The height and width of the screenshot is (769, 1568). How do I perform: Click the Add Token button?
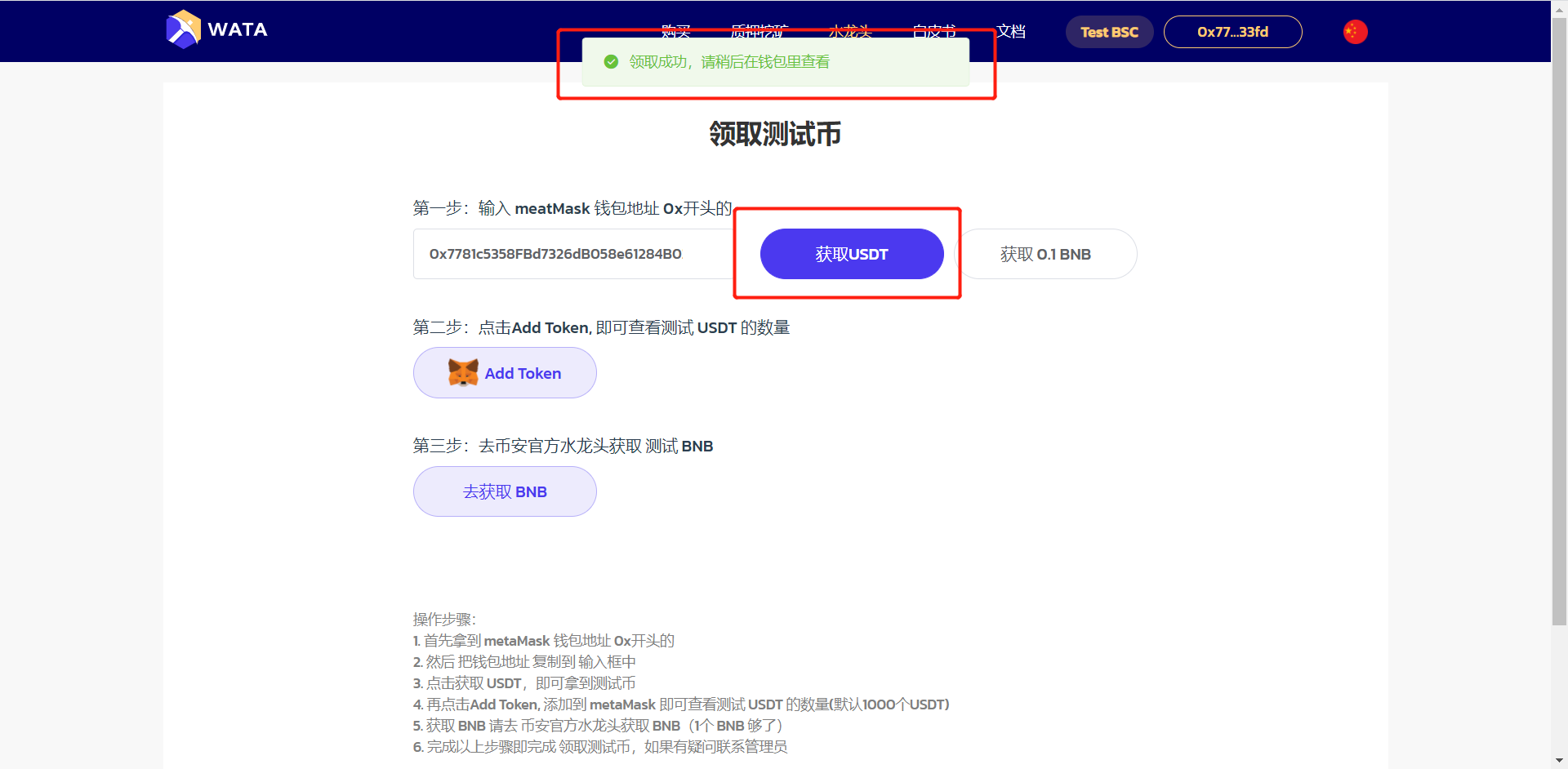coord(505,372)
